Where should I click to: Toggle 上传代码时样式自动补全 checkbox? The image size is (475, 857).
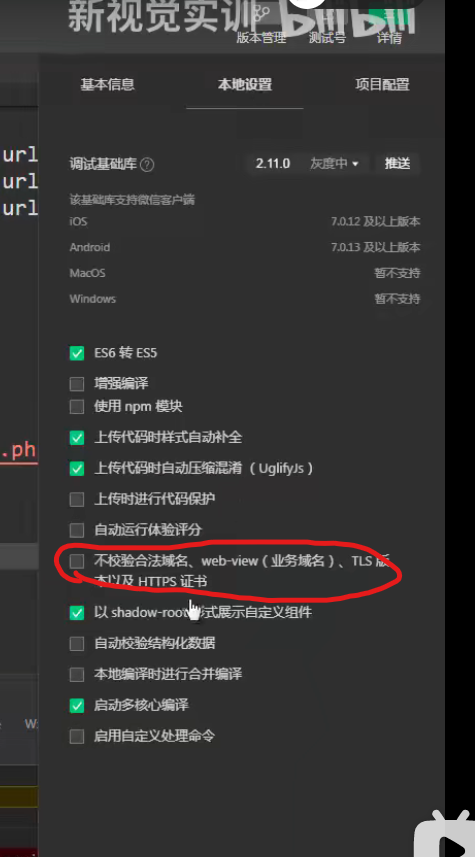tap(77, 438)
